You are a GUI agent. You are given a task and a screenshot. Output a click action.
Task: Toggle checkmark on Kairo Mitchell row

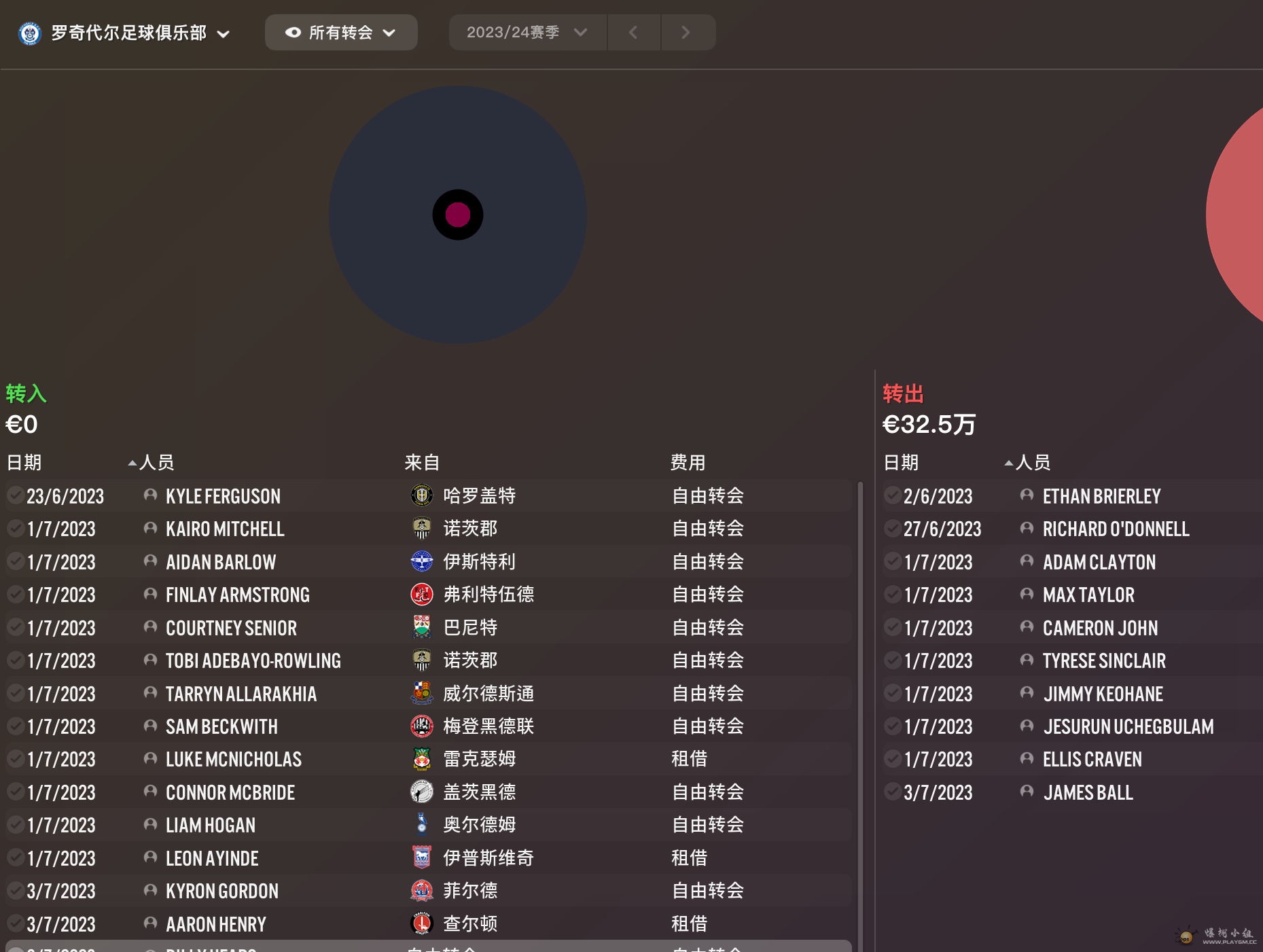(15, 528)
